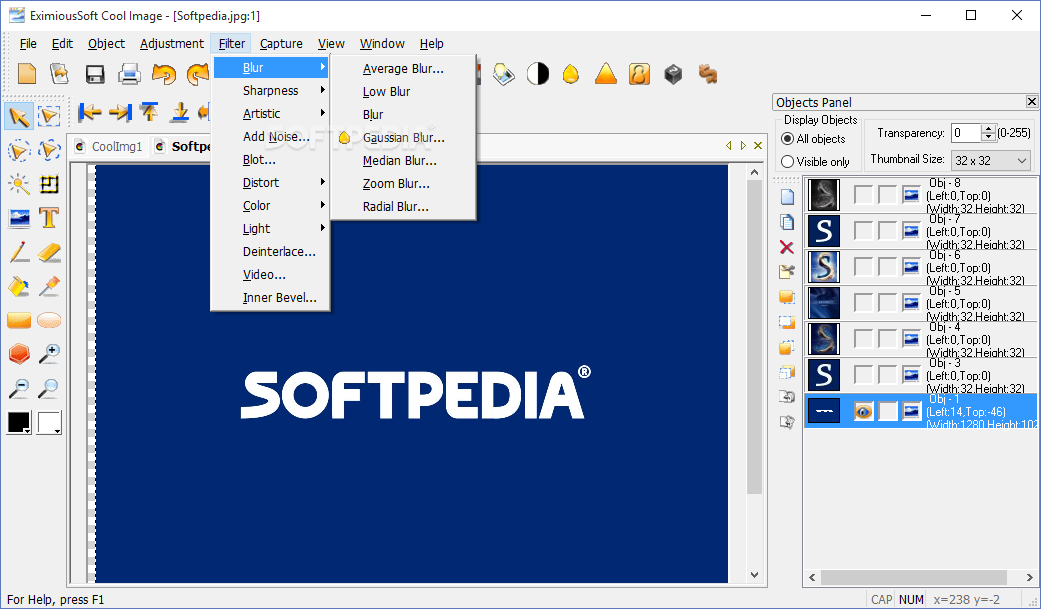Expand the Color submenu

(x=270, y=205)
